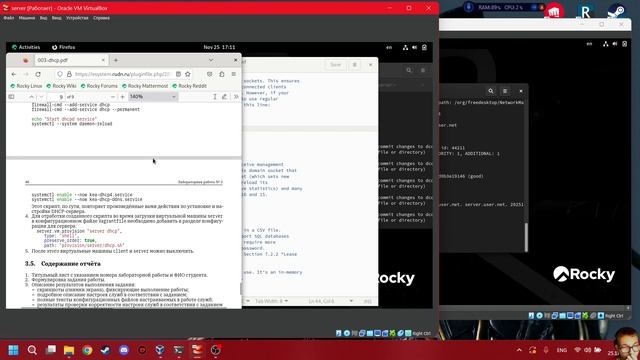Launch Google Chrome from taskbar
Image resolution: width=640 pixels, height=360 pixels.
pos(87,350)
